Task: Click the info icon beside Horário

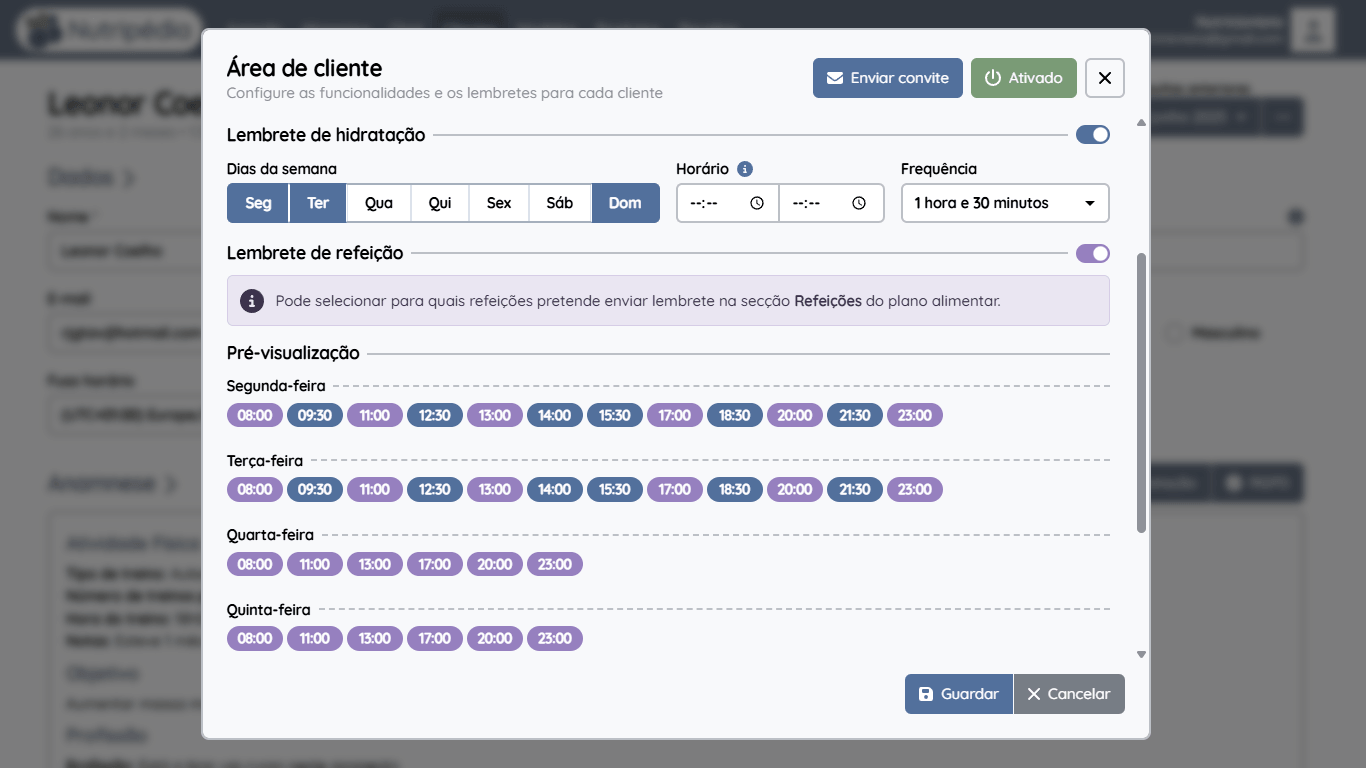Action: (x=745, y=169)
